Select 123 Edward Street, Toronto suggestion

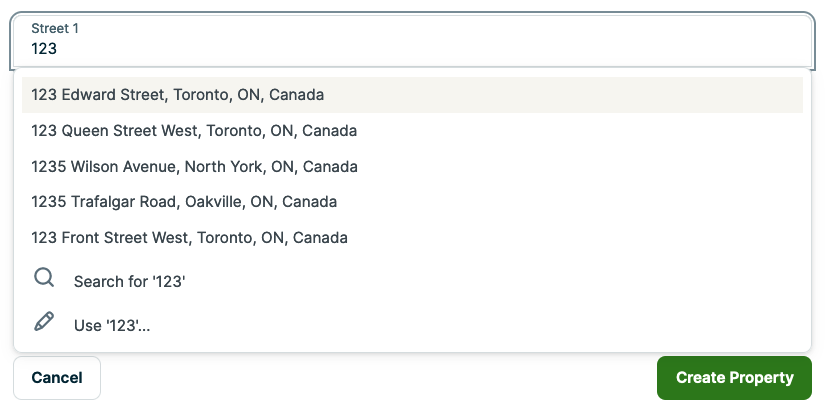(x=178, y=95)
